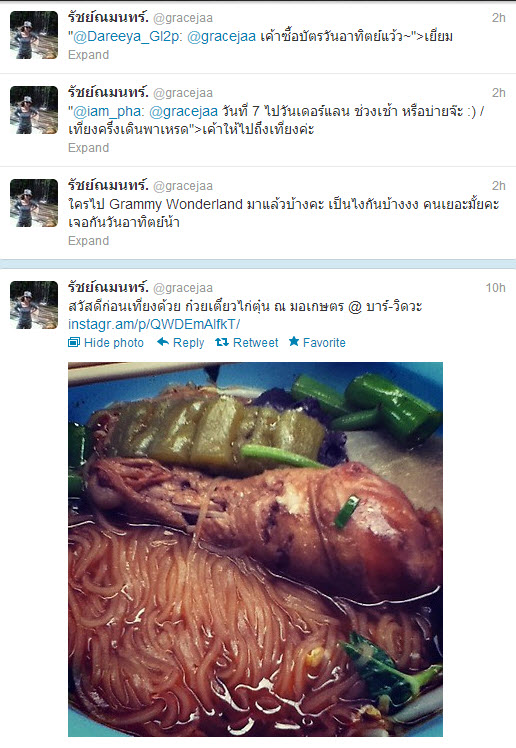Image resolution: width=516 pixels, height=748 pixels.
Task: Open the @iam_pha mention link
Action: [108, 111]
